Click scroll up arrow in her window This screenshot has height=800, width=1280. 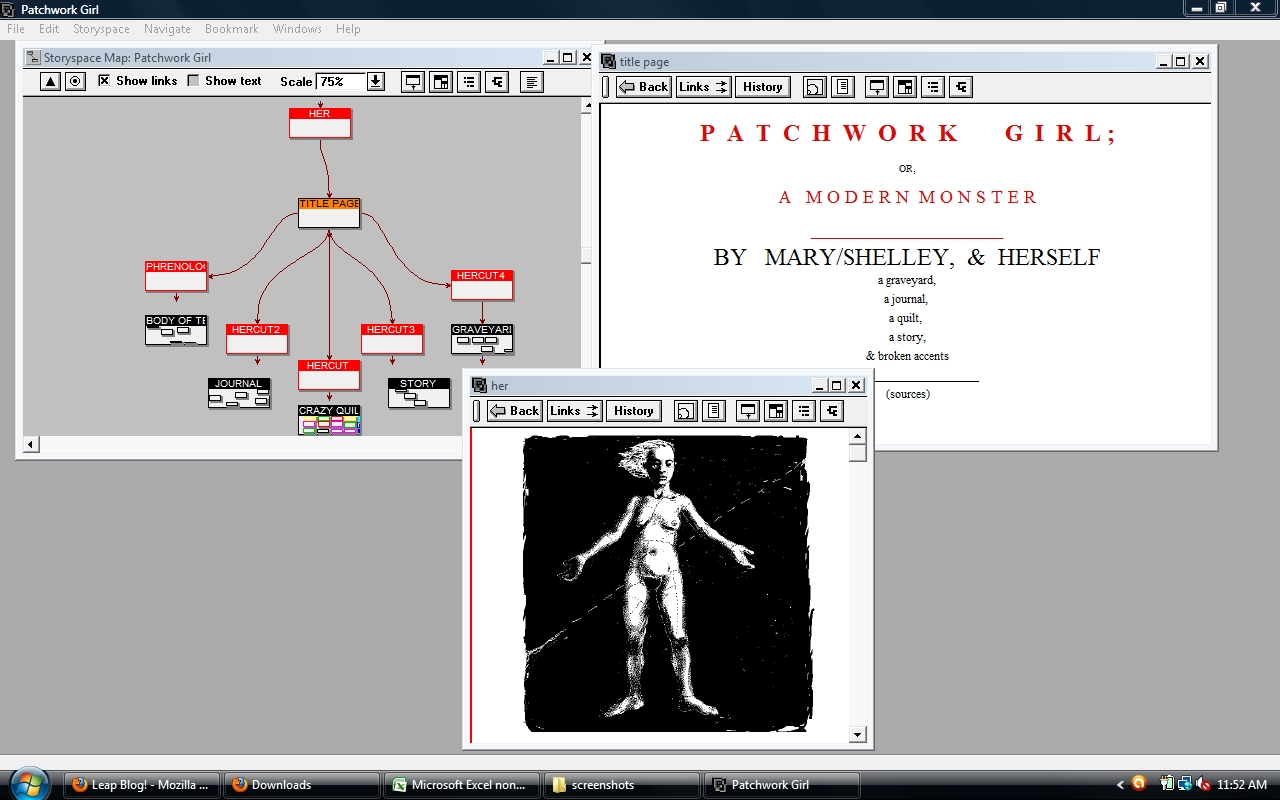[857, 436]
